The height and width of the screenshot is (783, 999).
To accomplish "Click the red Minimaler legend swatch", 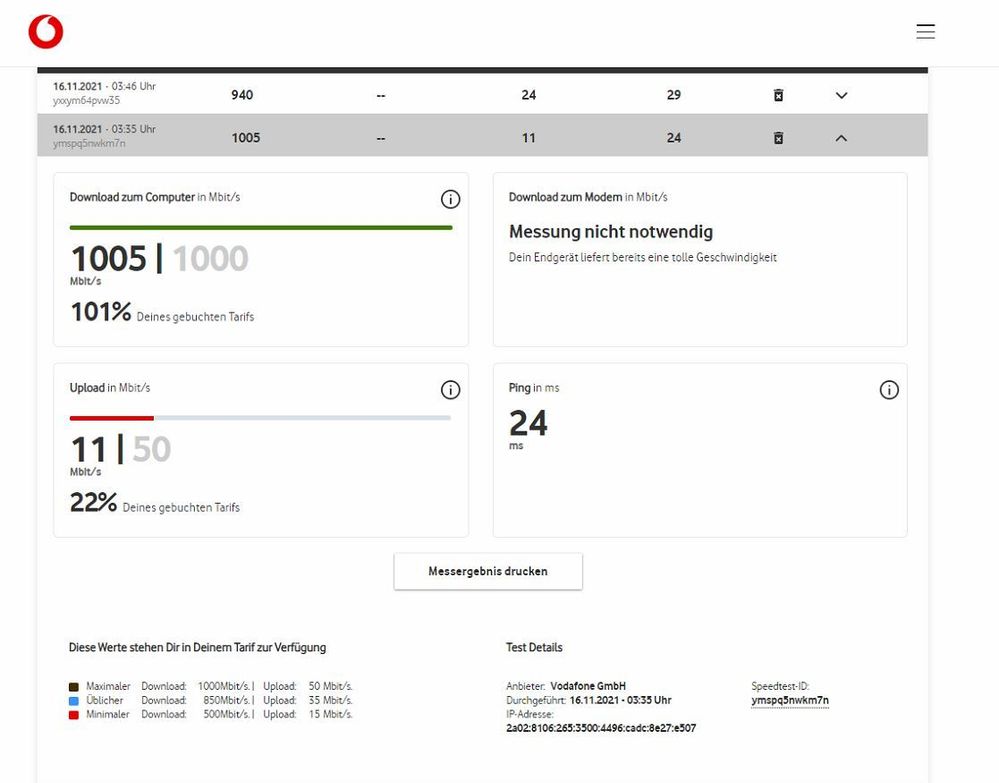I will click(x=73, y=715).
